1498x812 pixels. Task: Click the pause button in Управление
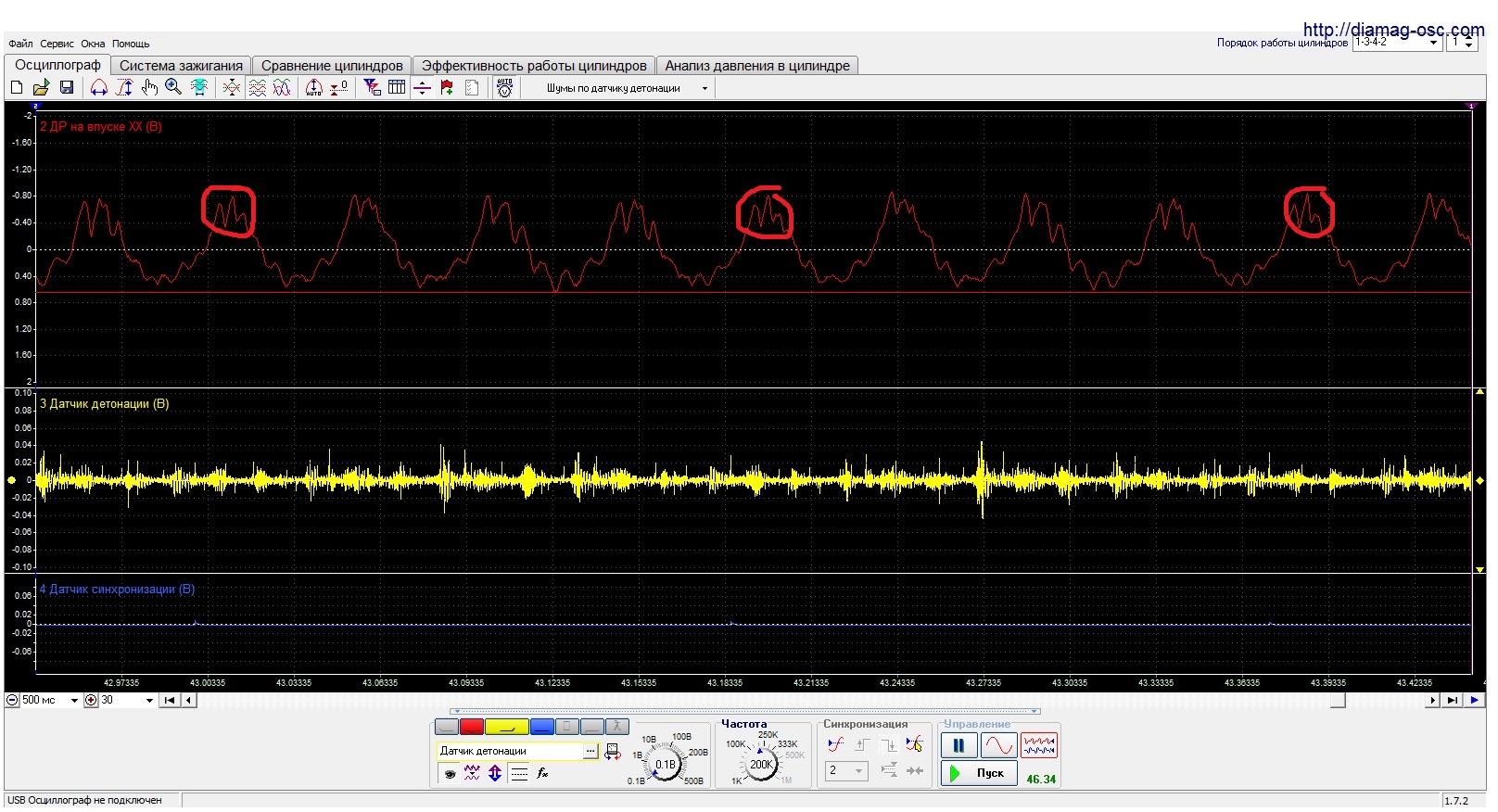tap(958, 745)
